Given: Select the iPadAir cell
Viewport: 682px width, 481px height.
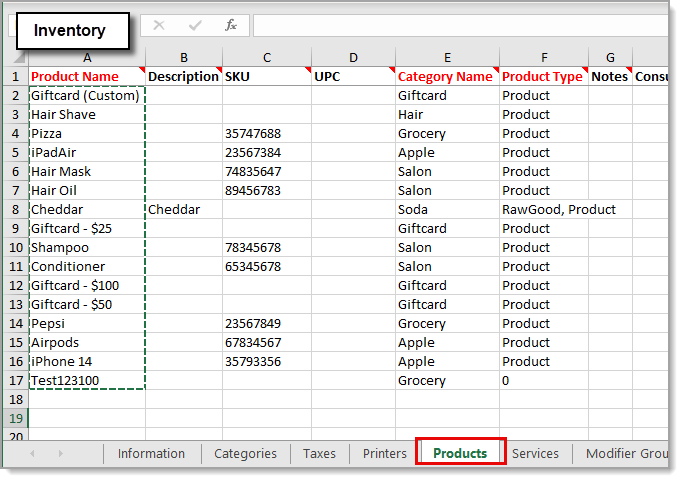Looking at the screenshot, I should click(87, 153).
